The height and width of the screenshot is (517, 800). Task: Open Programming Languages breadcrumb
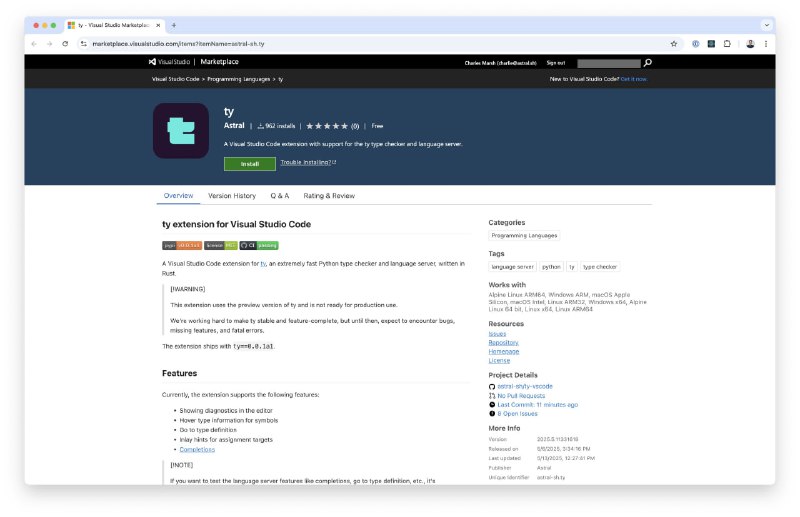click(x=238, y=79)
